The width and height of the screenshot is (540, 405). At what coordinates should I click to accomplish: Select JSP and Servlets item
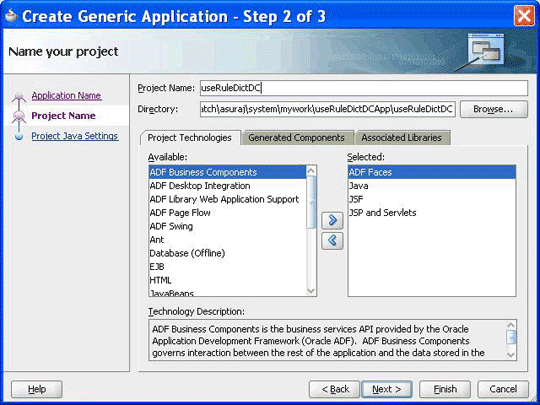pos(432,212)
